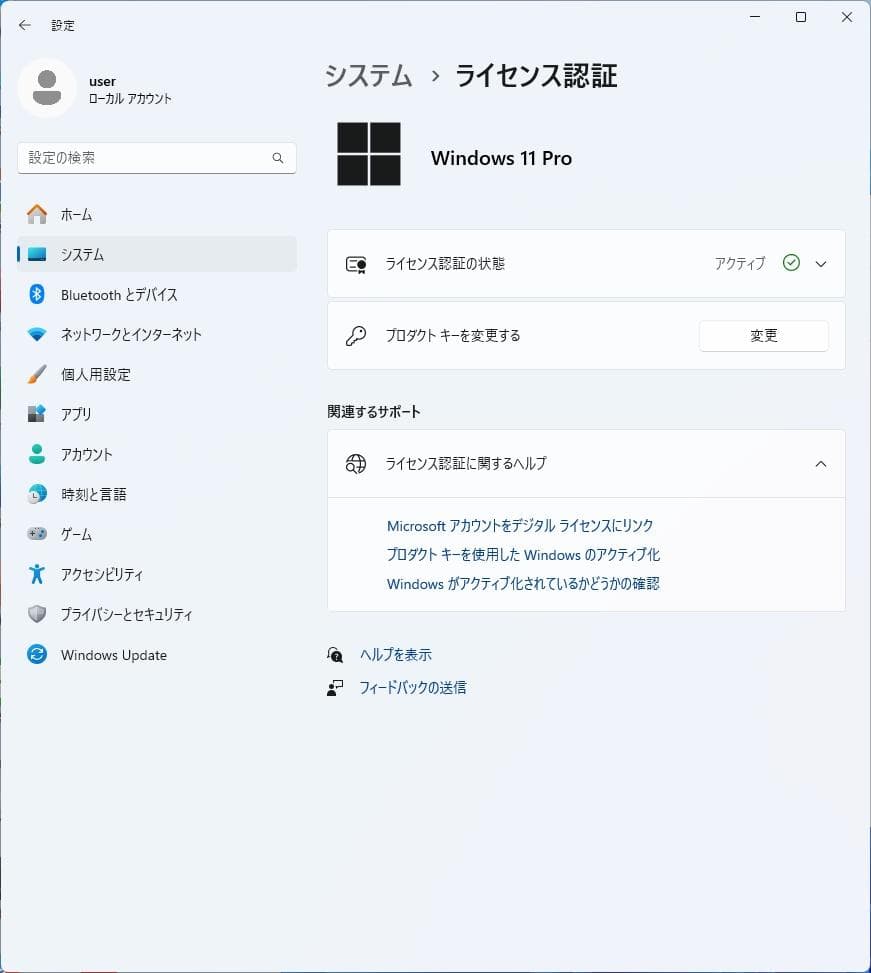Screen dimensions: 871x973
Task: Go to ホーム in the sidebar
Action: tap(80, 214)
